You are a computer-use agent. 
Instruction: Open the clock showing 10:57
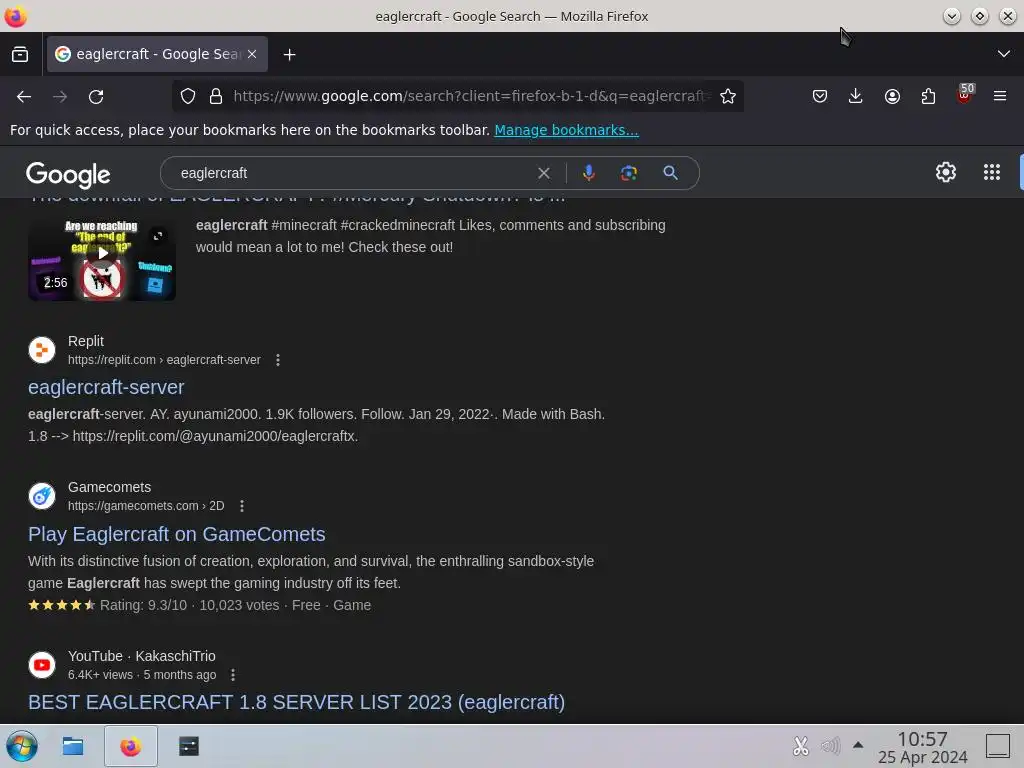point(922,747)
